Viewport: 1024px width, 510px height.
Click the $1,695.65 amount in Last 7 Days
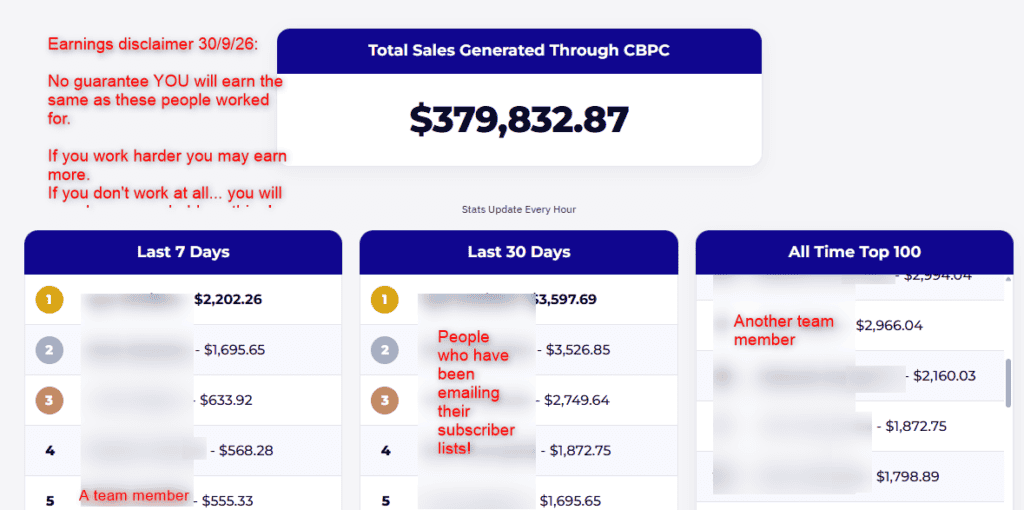(x=234, y=350)
